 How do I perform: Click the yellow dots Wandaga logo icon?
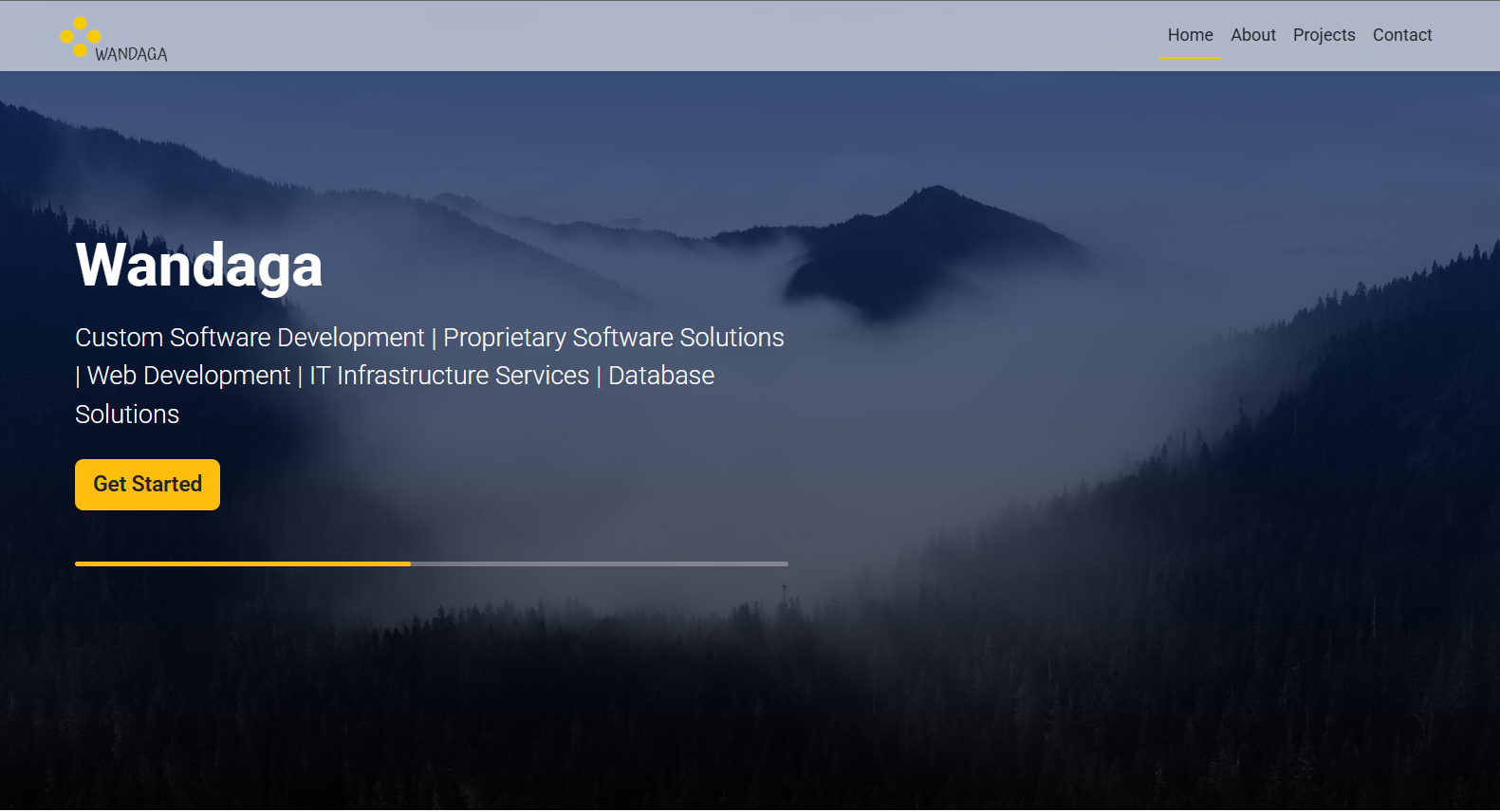(x=81, y=37)
